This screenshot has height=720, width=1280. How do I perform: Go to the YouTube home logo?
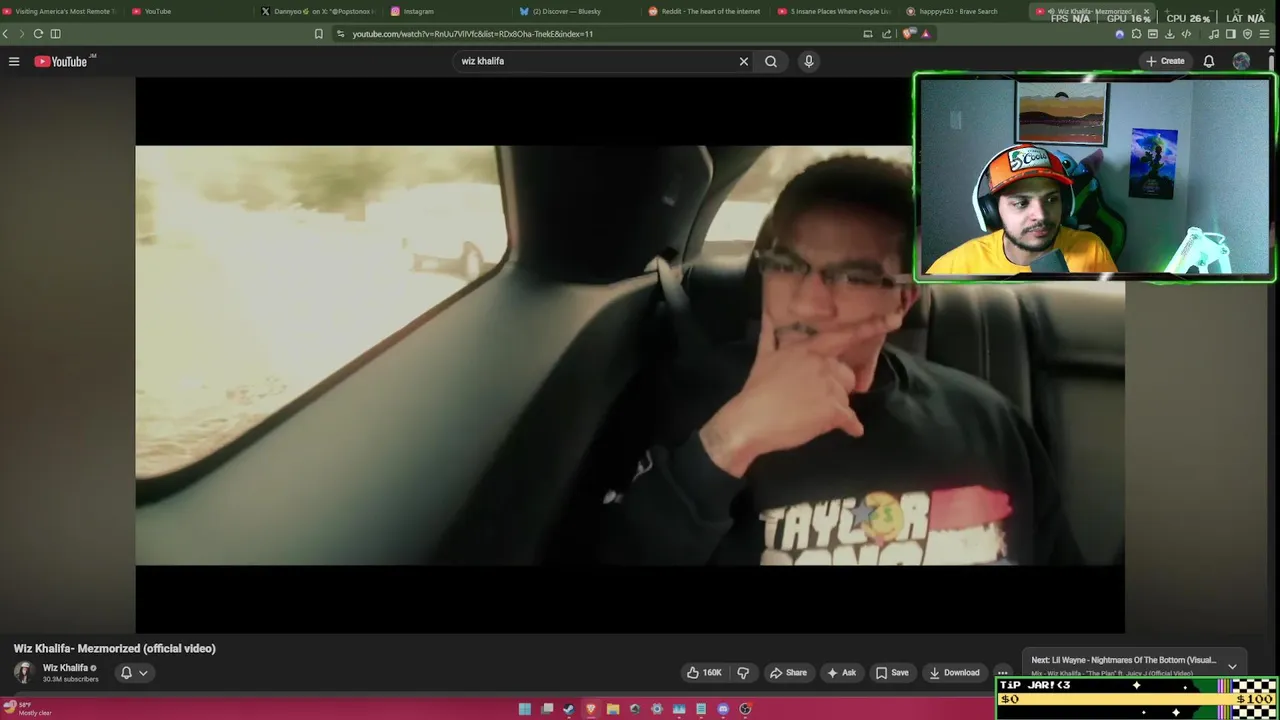point(62,61)
